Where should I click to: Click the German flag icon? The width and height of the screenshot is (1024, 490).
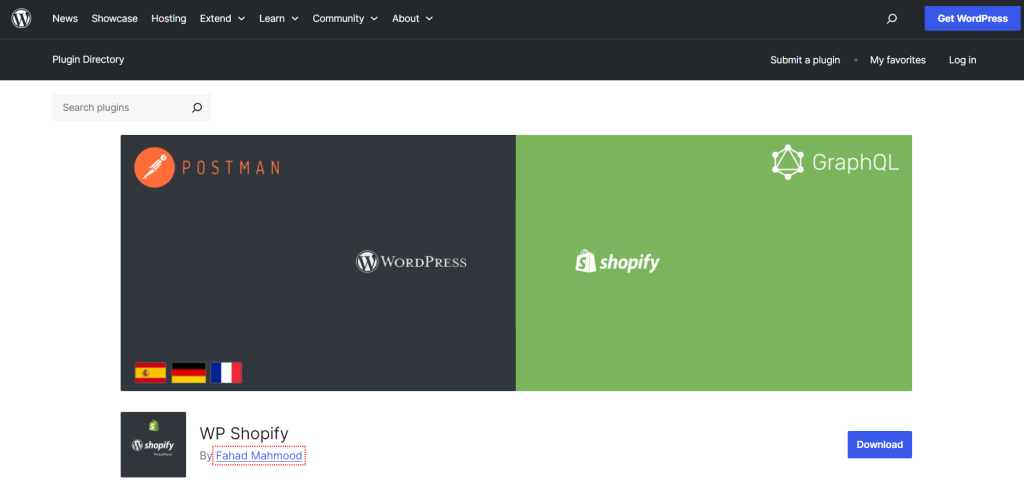(188, 373)
